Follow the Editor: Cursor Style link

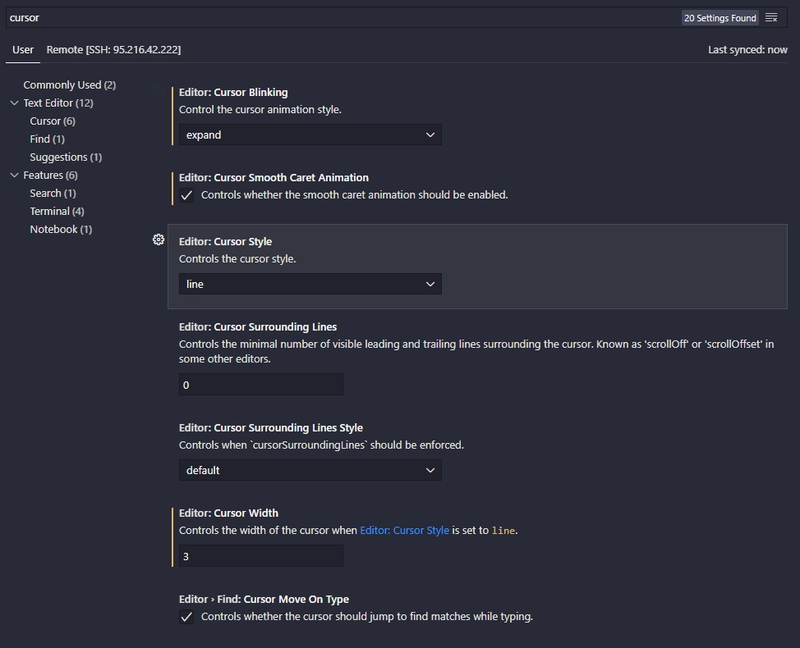click(405, 531)
